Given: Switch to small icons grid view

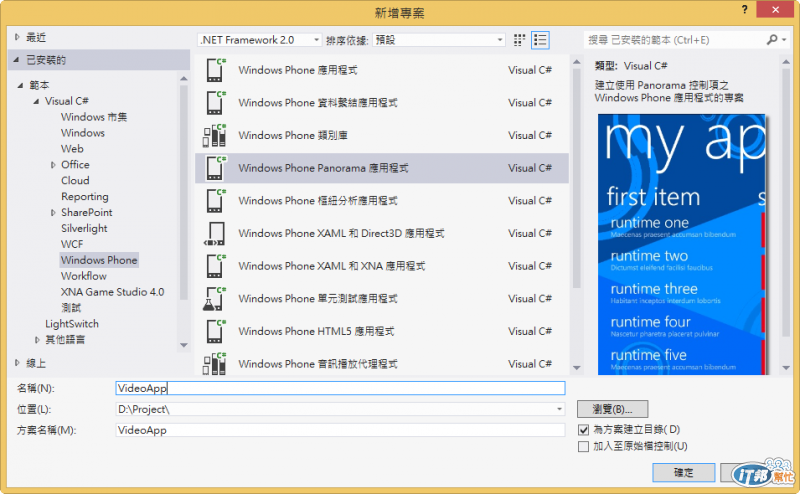Looking at the screenshot, I should coord(519,40).
